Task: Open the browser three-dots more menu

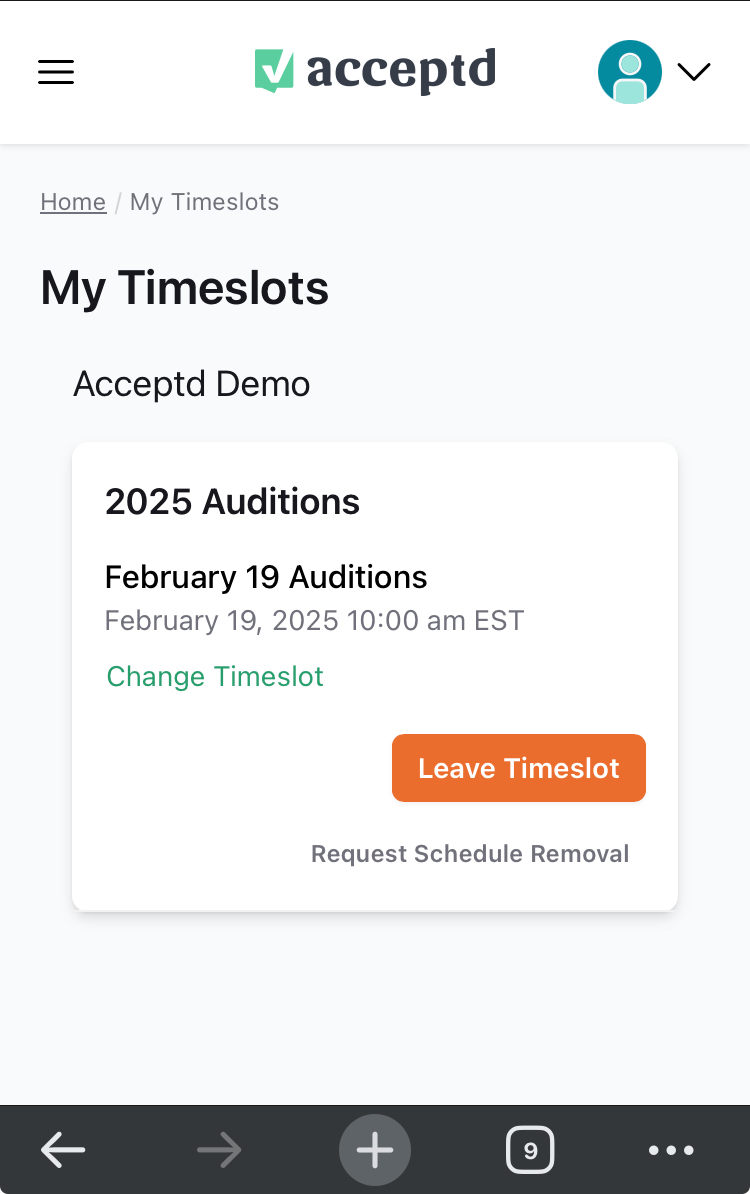Action: click(671, 1150)
